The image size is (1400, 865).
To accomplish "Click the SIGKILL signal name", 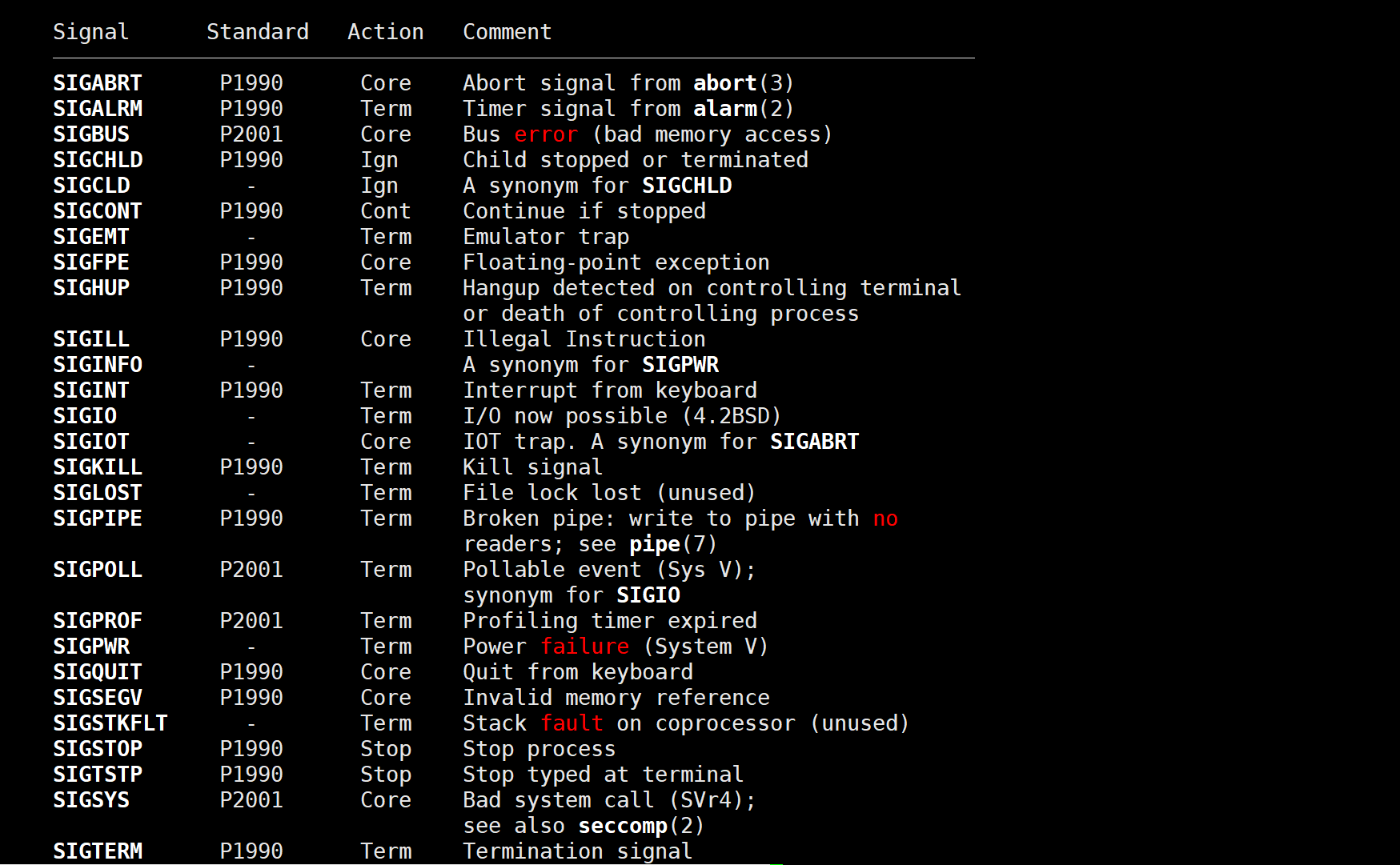I will pos(98,467).
